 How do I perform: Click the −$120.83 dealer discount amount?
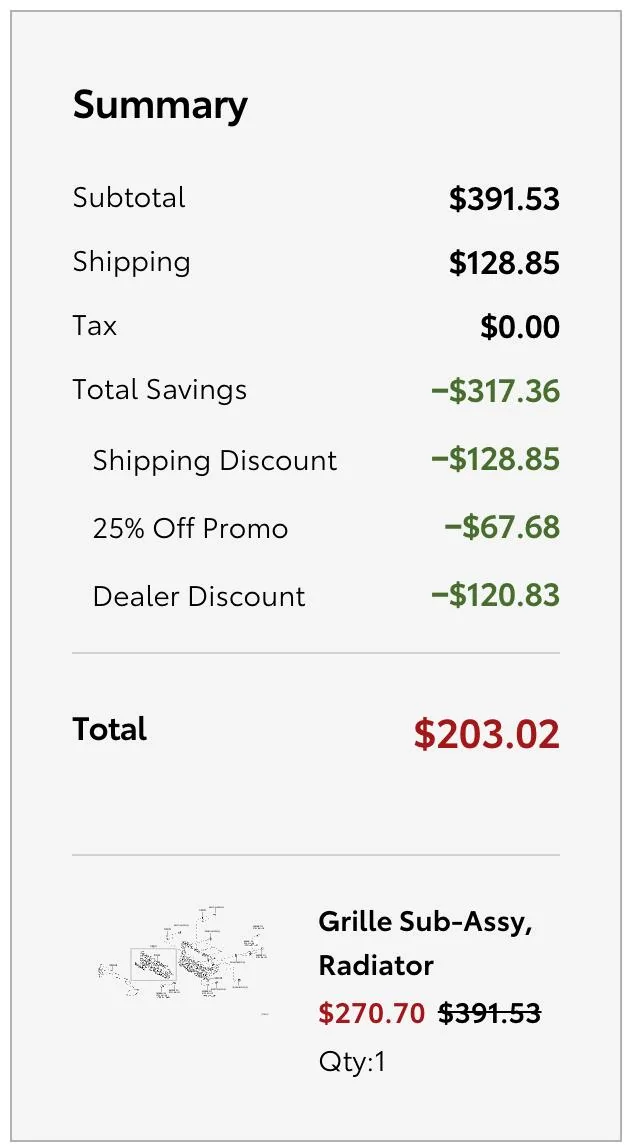[x=496, y=596]
